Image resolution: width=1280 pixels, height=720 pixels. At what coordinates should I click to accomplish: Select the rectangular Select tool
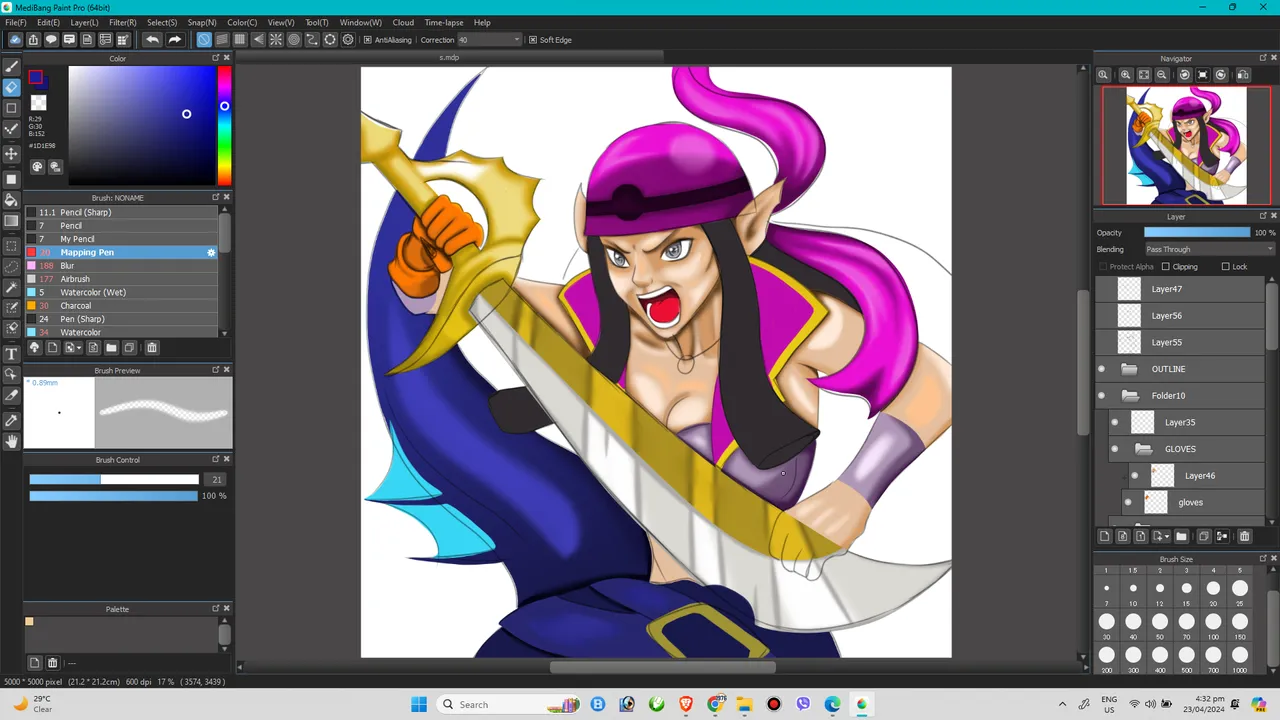pyautogui.click(x=12, y=245)
